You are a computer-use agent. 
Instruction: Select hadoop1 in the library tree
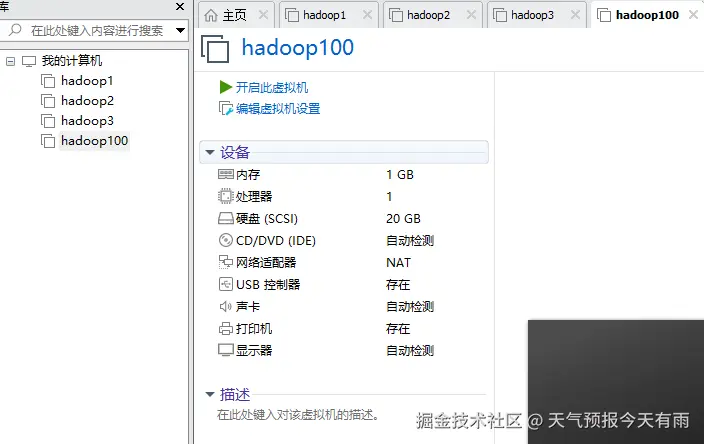click(x=87, y=81)
